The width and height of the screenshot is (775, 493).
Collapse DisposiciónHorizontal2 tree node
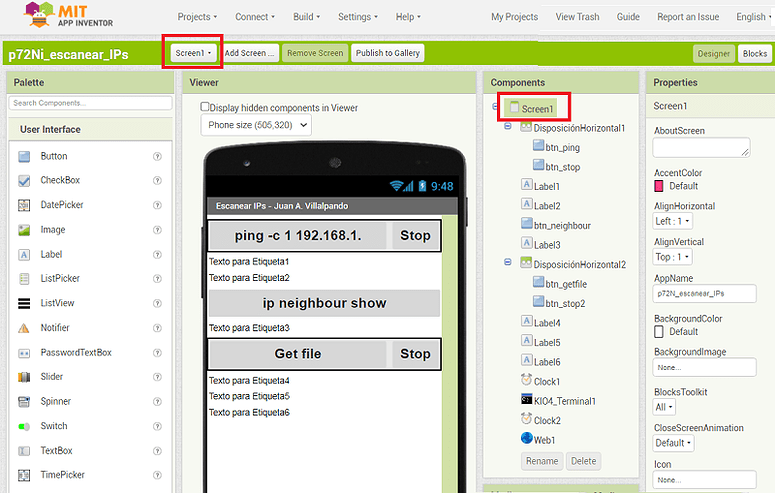(508, 262)
